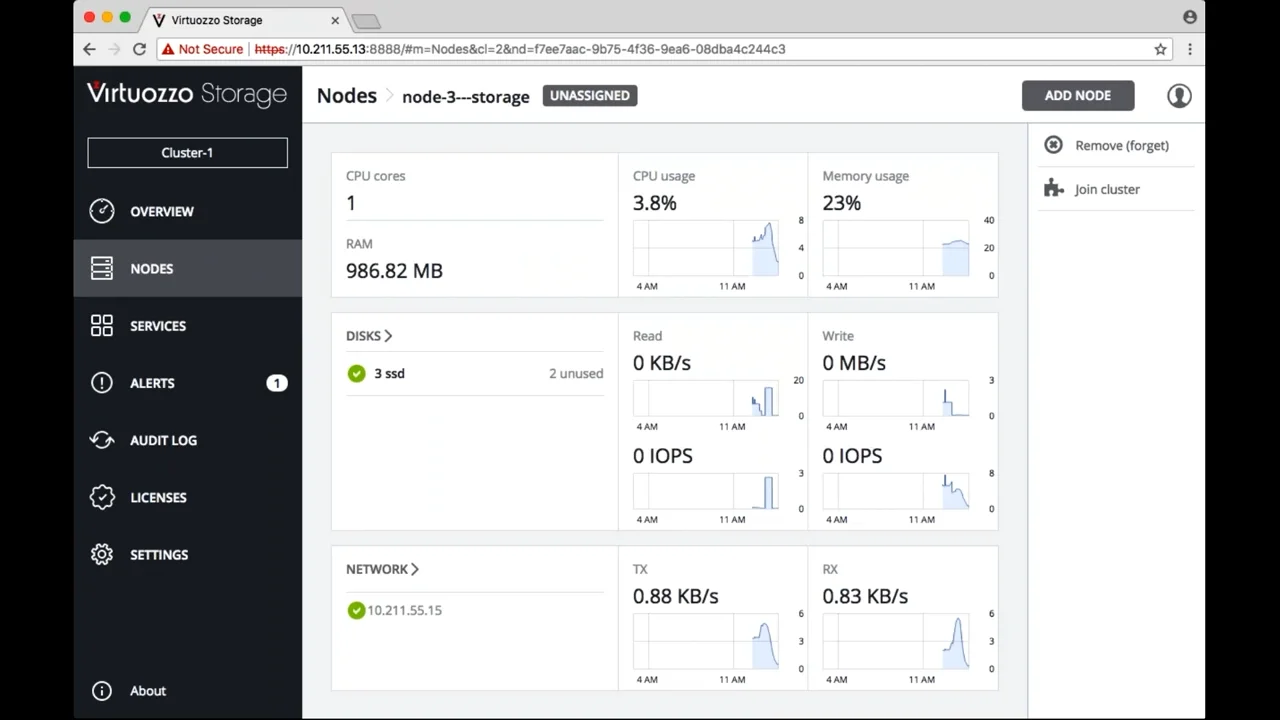The height and width of the screenshot is (720, 1280).
Task: Go back using Nodes breadcrumb
Action: click(346, 95)
